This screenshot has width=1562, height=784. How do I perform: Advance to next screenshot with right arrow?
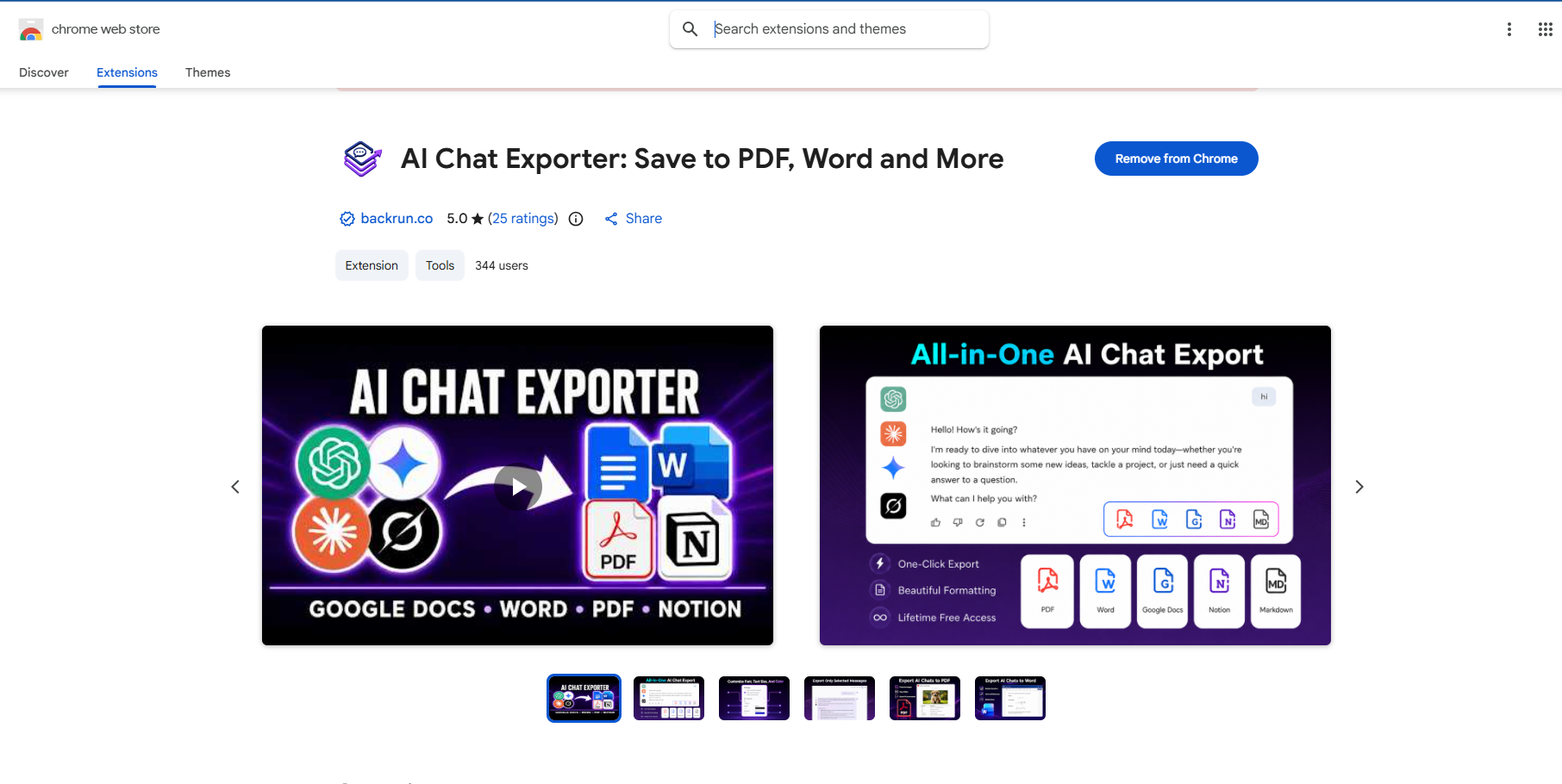coord(1359,487)
